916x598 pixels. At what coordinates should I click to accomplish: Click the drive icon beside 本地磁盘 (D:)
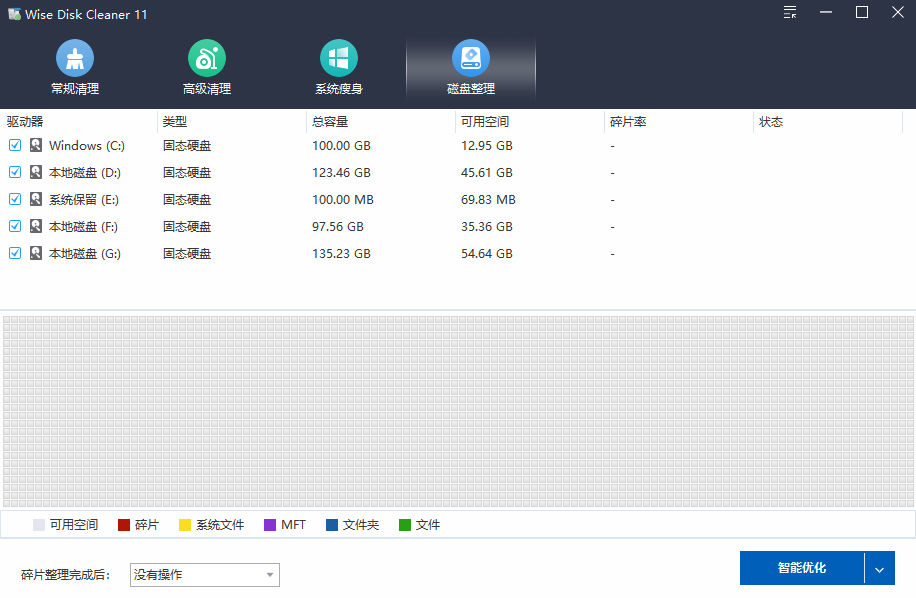point(34,172)
